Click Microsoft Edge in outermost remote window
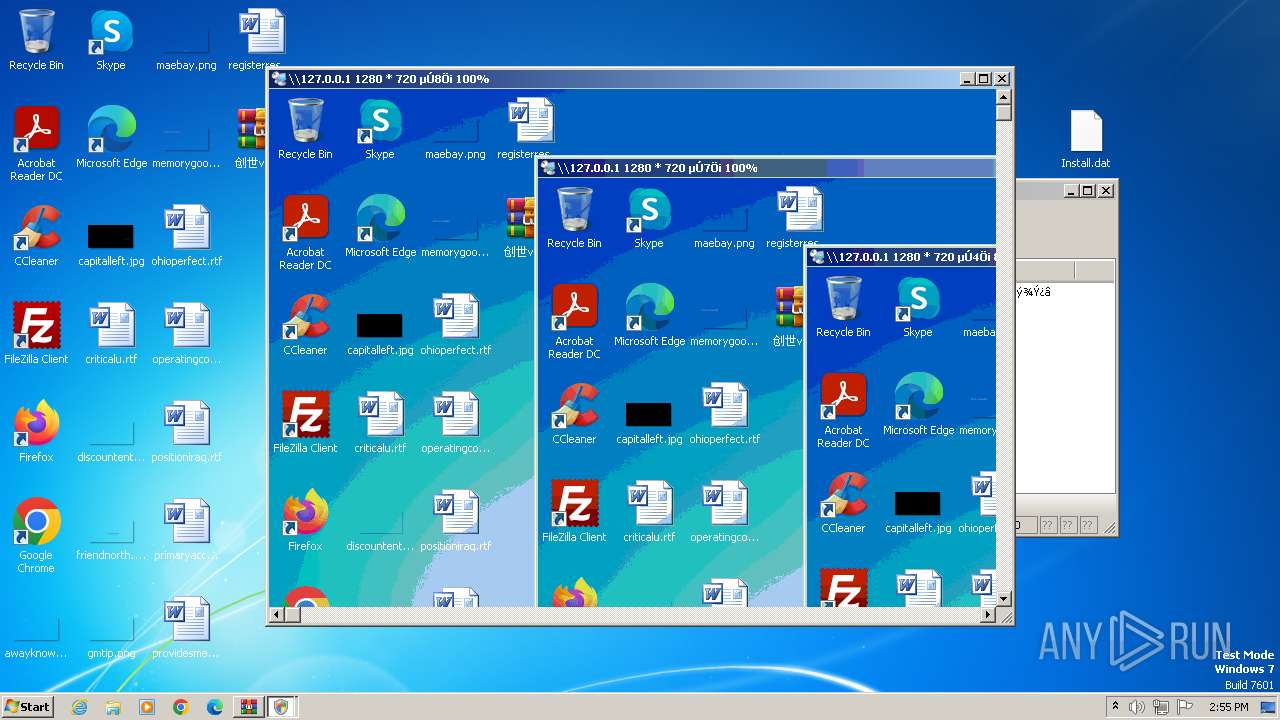Screen dimensions: 1280x720 380,227
